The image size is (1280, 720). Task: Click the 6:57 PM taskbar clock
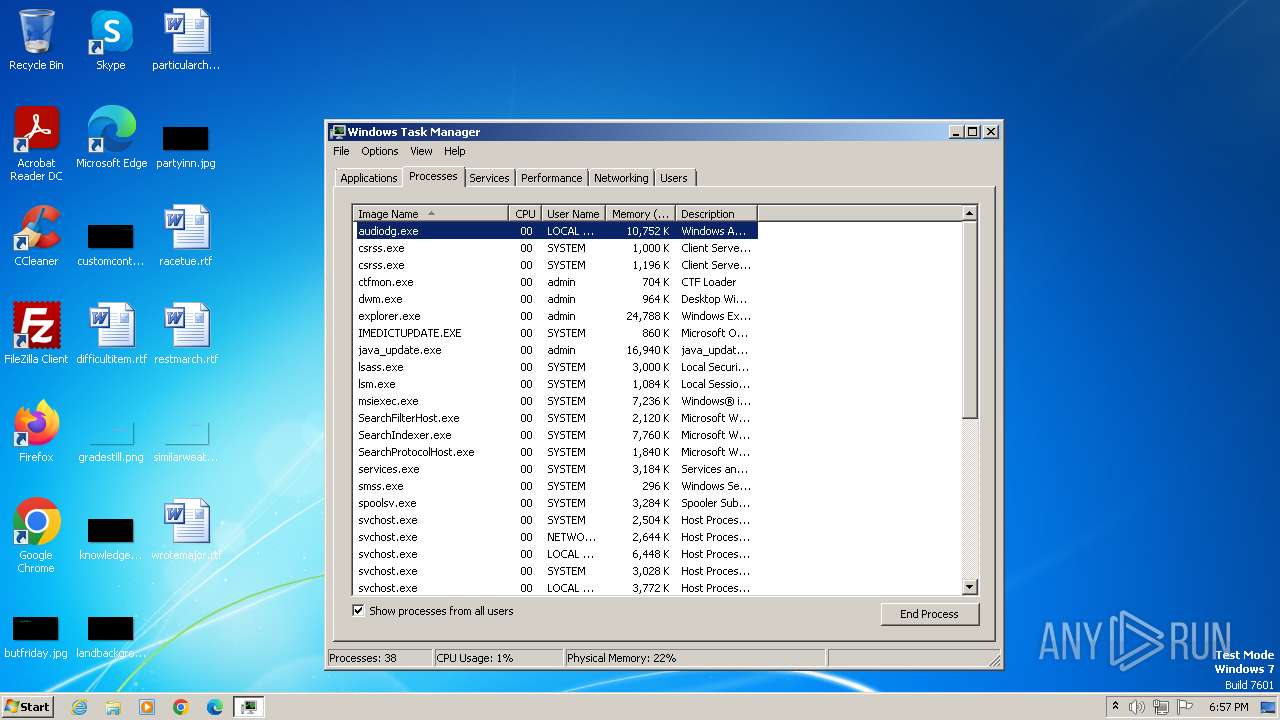(1228, 707)
